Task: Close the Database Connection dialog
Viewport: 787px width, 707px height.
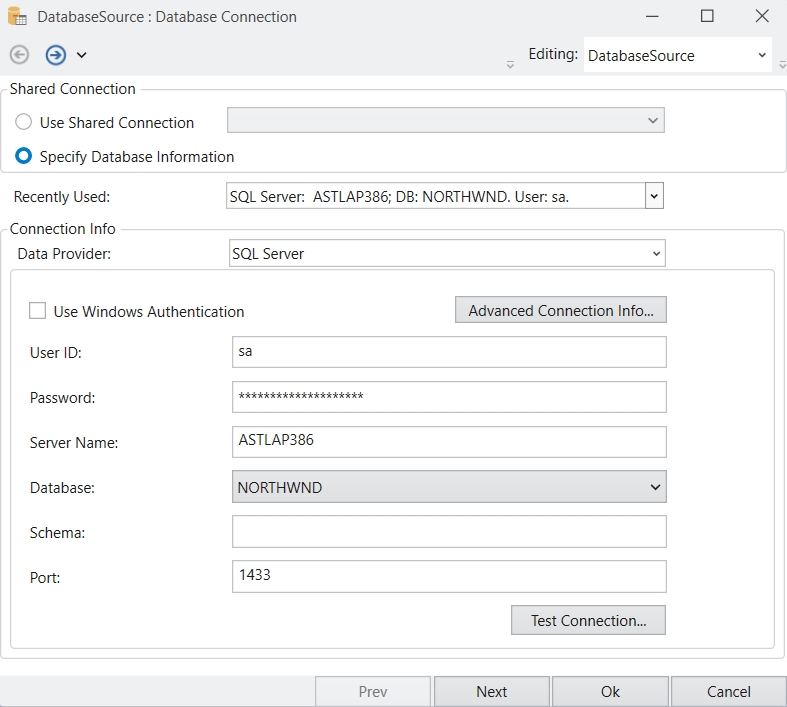Action: point(761,16)
